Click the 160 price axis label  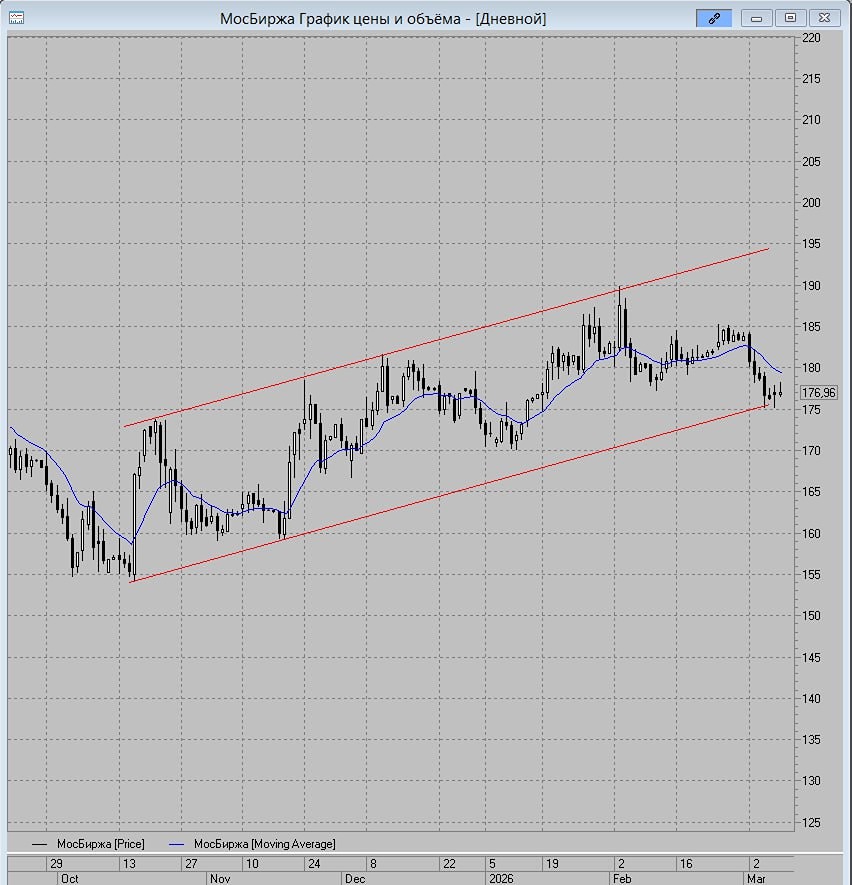coord(811,533)
